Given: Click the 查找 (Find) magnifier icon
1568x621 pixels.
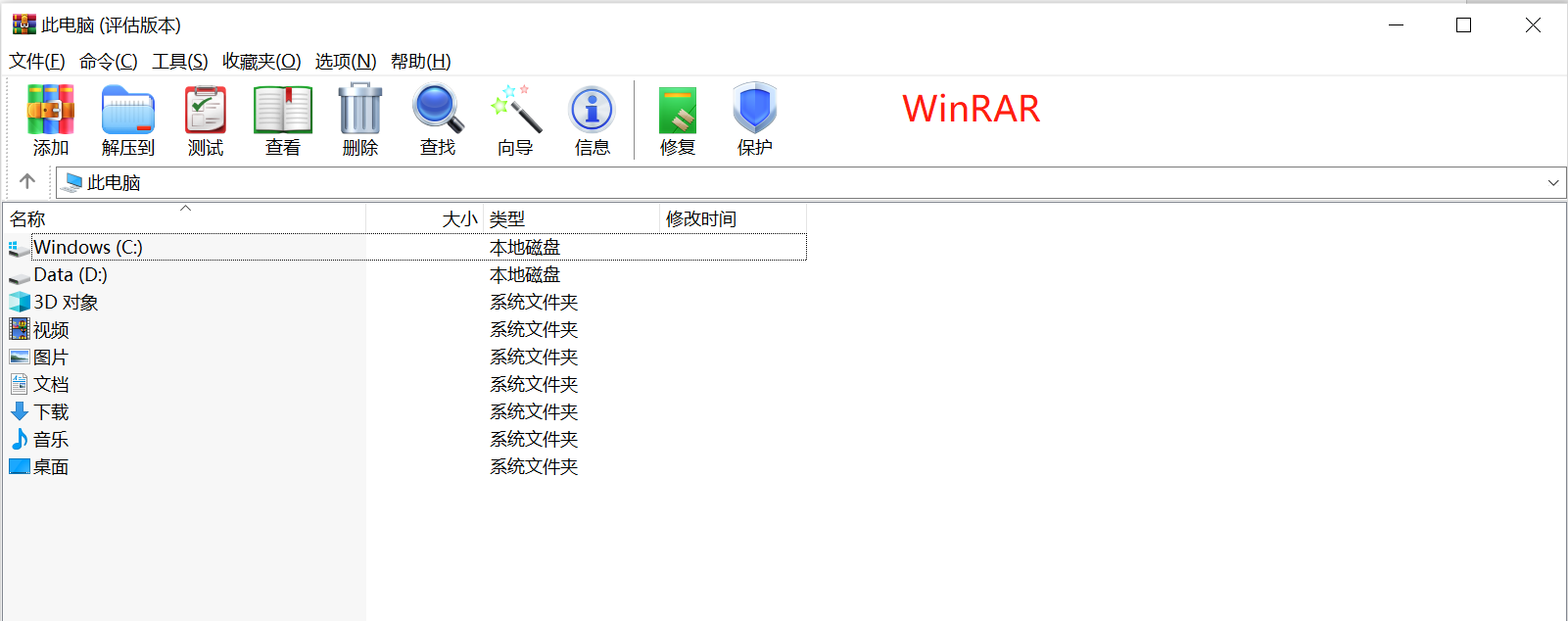Looking at the screenshot, I should click(438, 109).
